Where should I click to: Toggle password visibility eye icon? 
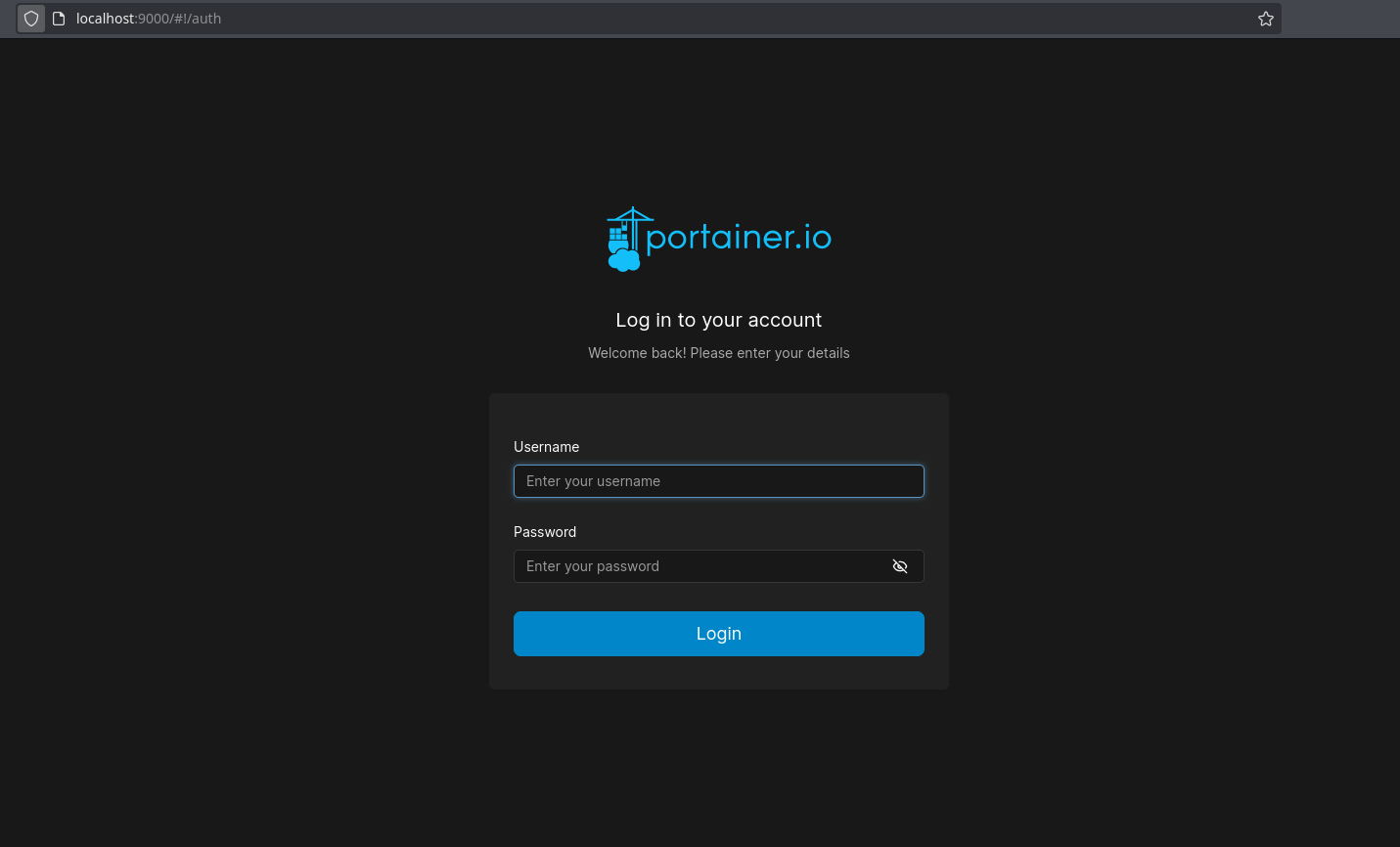(x=900, y=566)
